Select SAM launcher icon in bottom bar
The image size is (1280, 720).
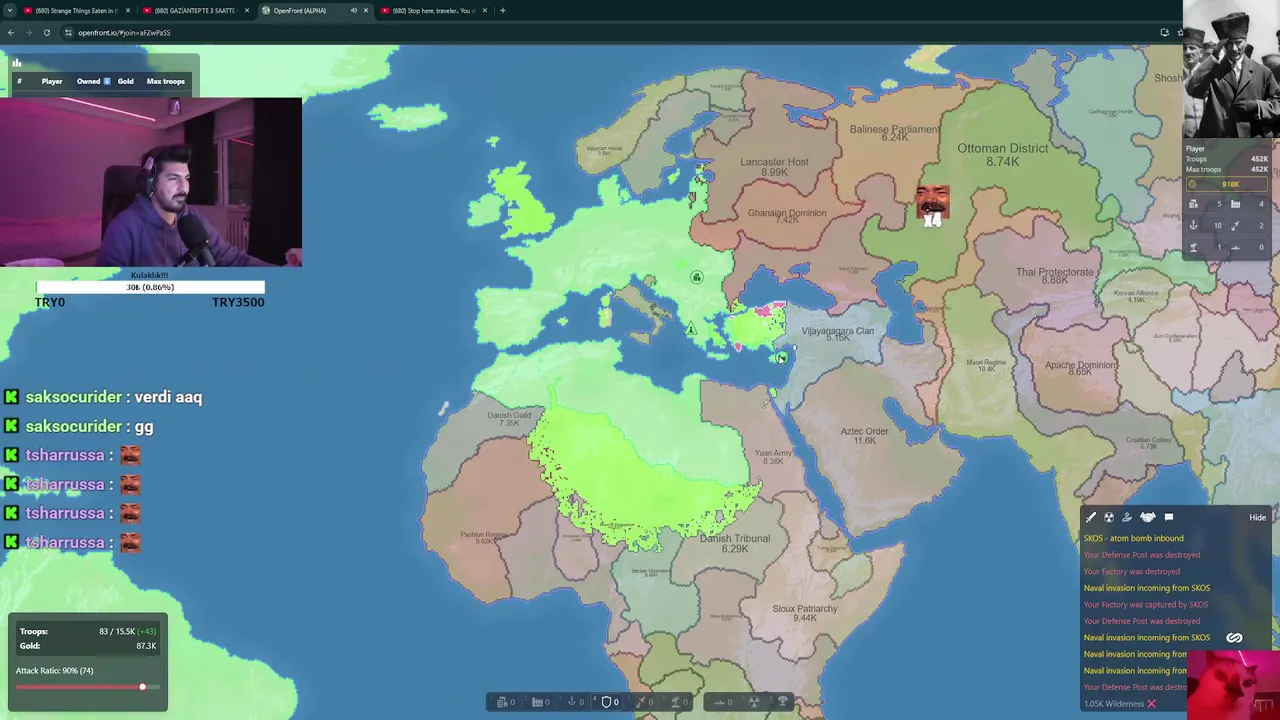[x=675, y=702]
